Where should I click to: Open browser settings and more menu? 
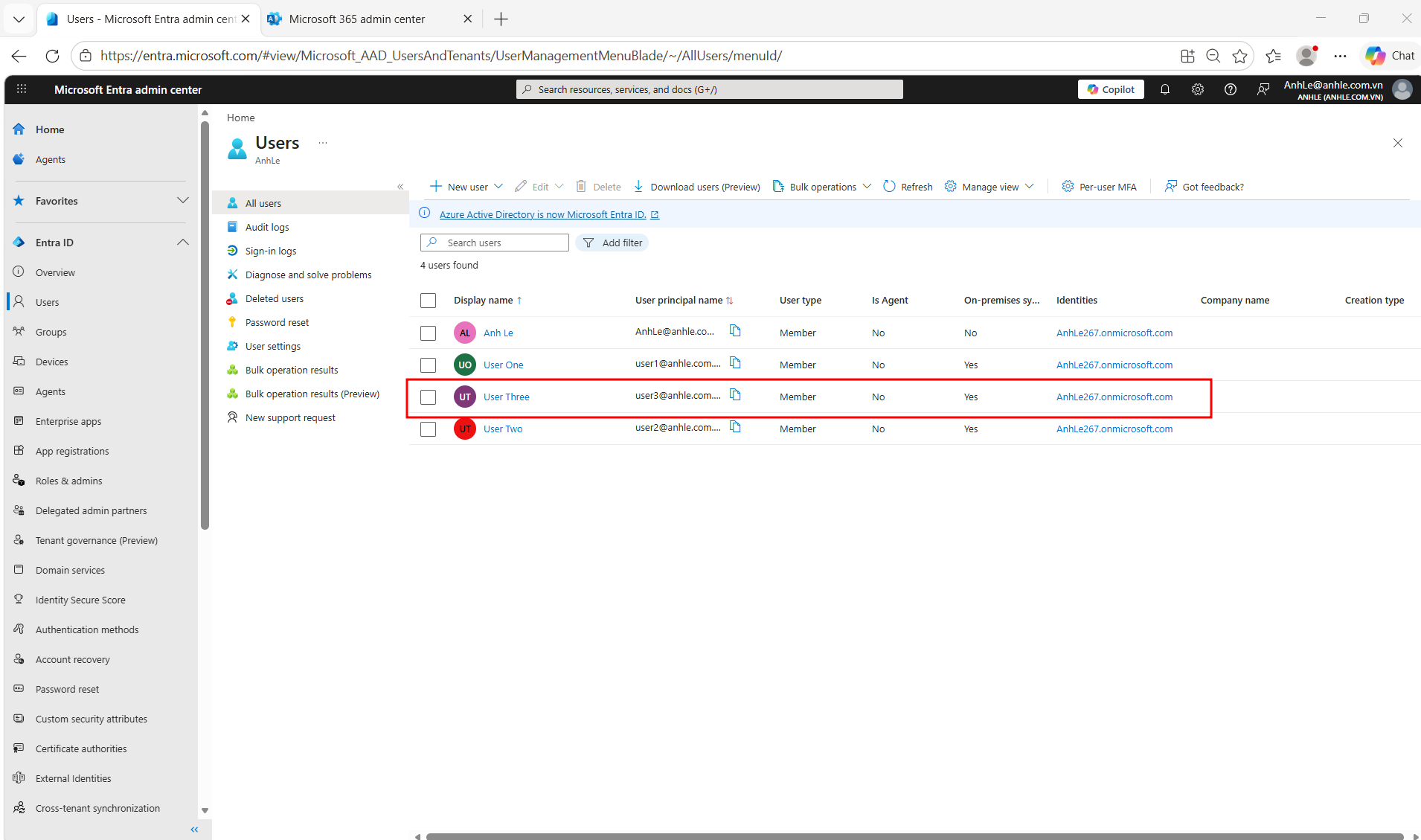coord(1340,56)
